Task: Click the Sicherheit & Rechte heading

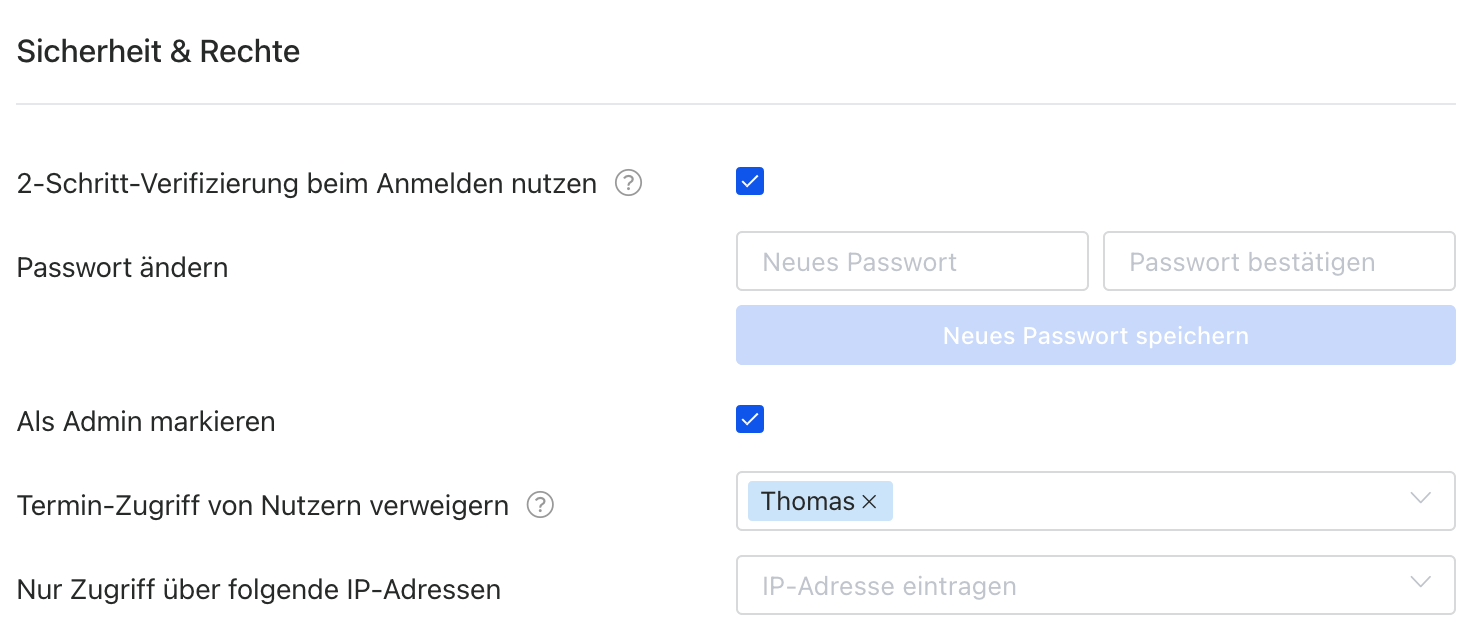Action: pos(159,52)
